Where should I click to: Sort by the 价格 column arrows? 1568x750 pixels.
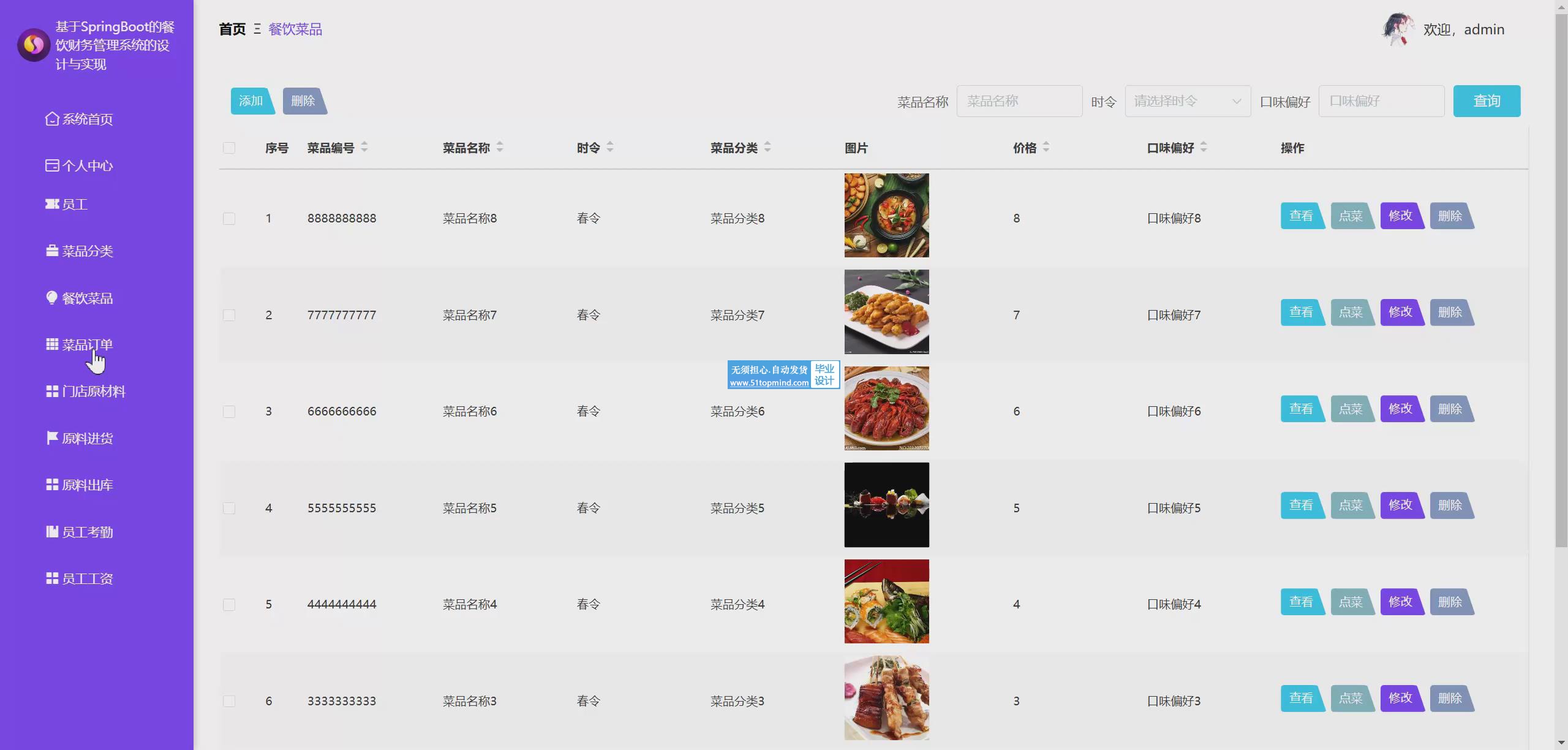point(1046,147)
